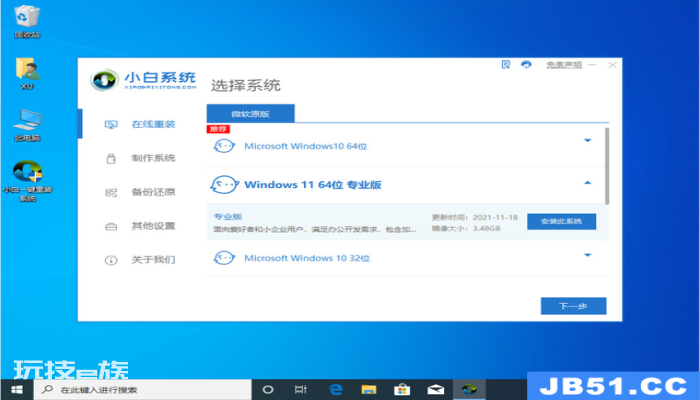Click the face icon beside Windows 10 32位
700x400 pixels.
point(224,258)
